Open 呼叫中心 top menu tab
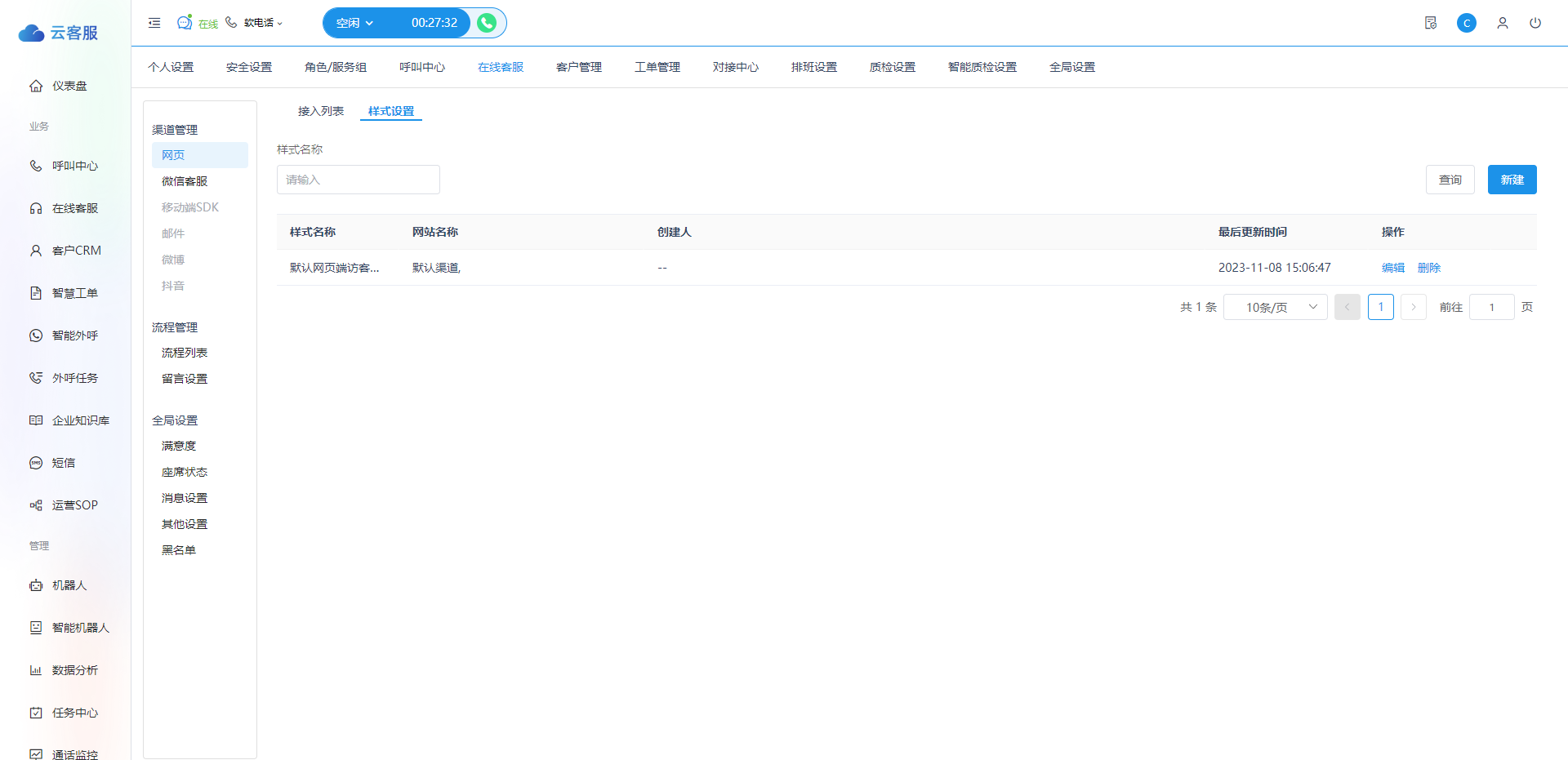This screenshot has width=1568, height=760. [x=422, y=67]
